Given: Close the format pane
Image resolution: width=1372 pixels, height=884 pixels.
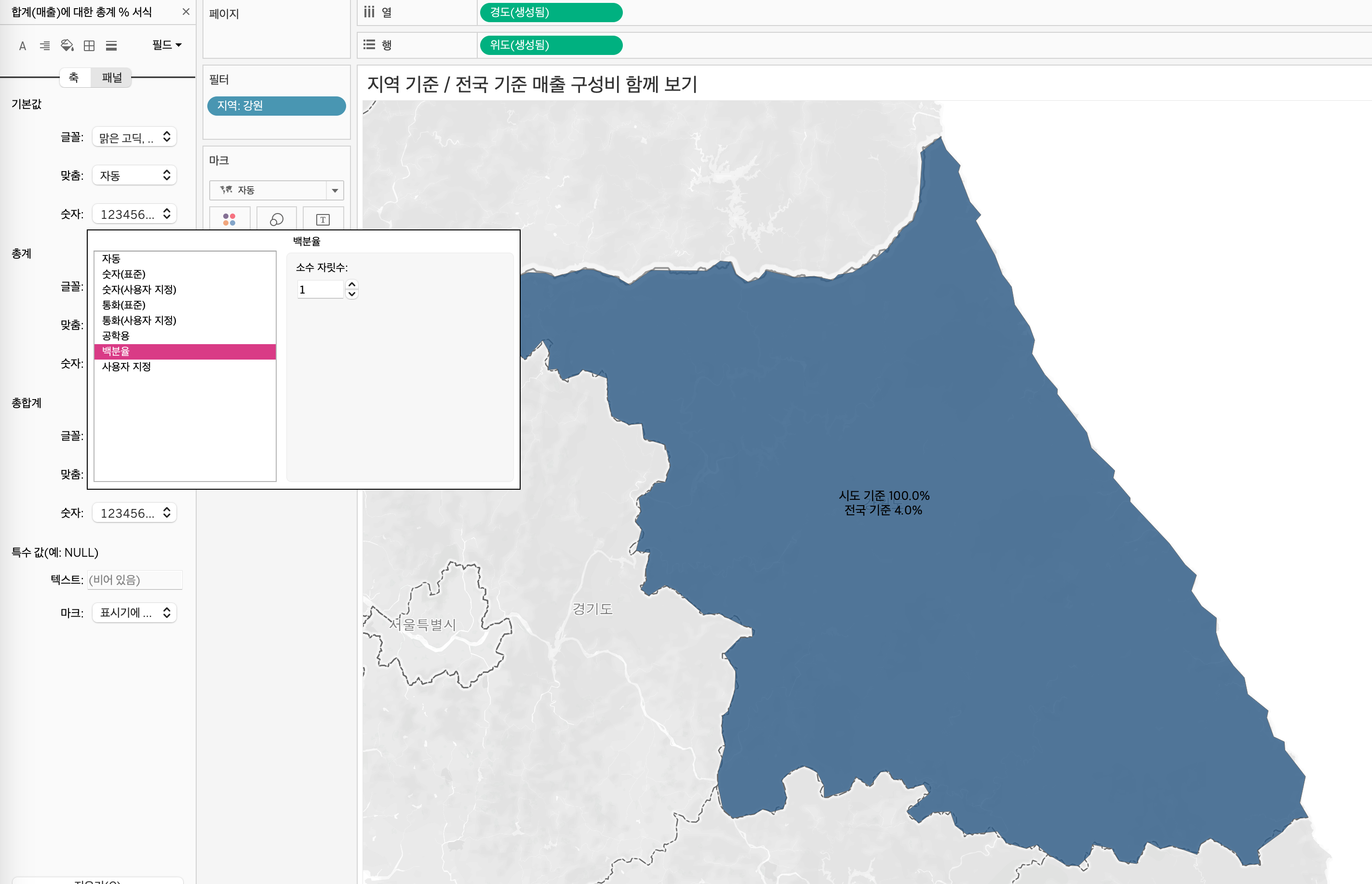Looking at the screenshot, I should (x=186, y=12).
